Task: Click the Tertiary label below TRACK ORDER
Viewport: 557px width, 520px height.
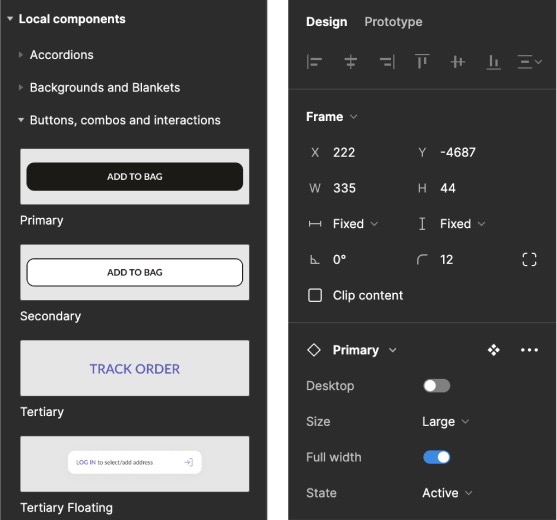Action: [42, 412]
